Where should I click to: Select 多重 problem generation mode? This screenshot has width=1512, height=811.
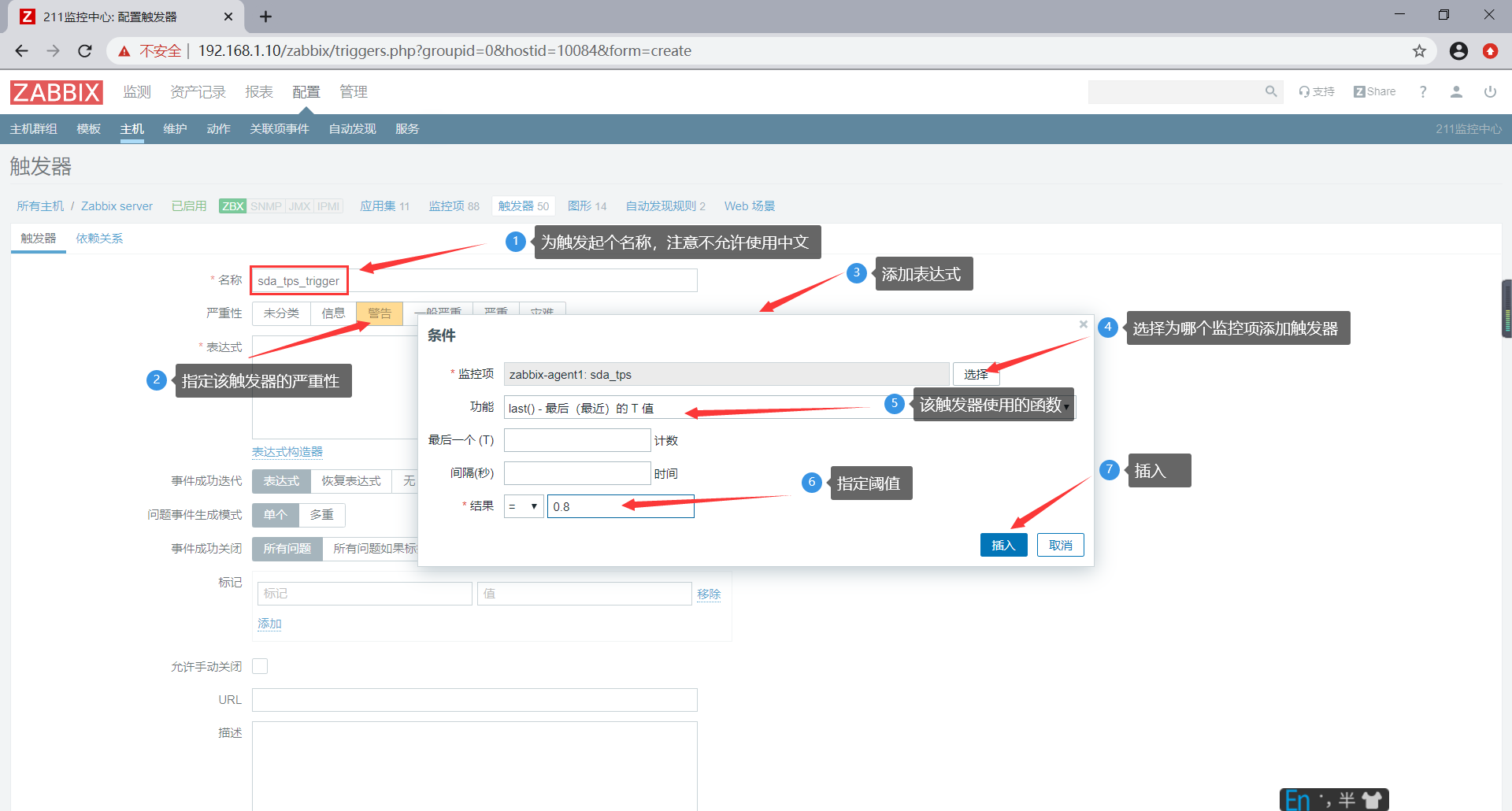(321, 515)
